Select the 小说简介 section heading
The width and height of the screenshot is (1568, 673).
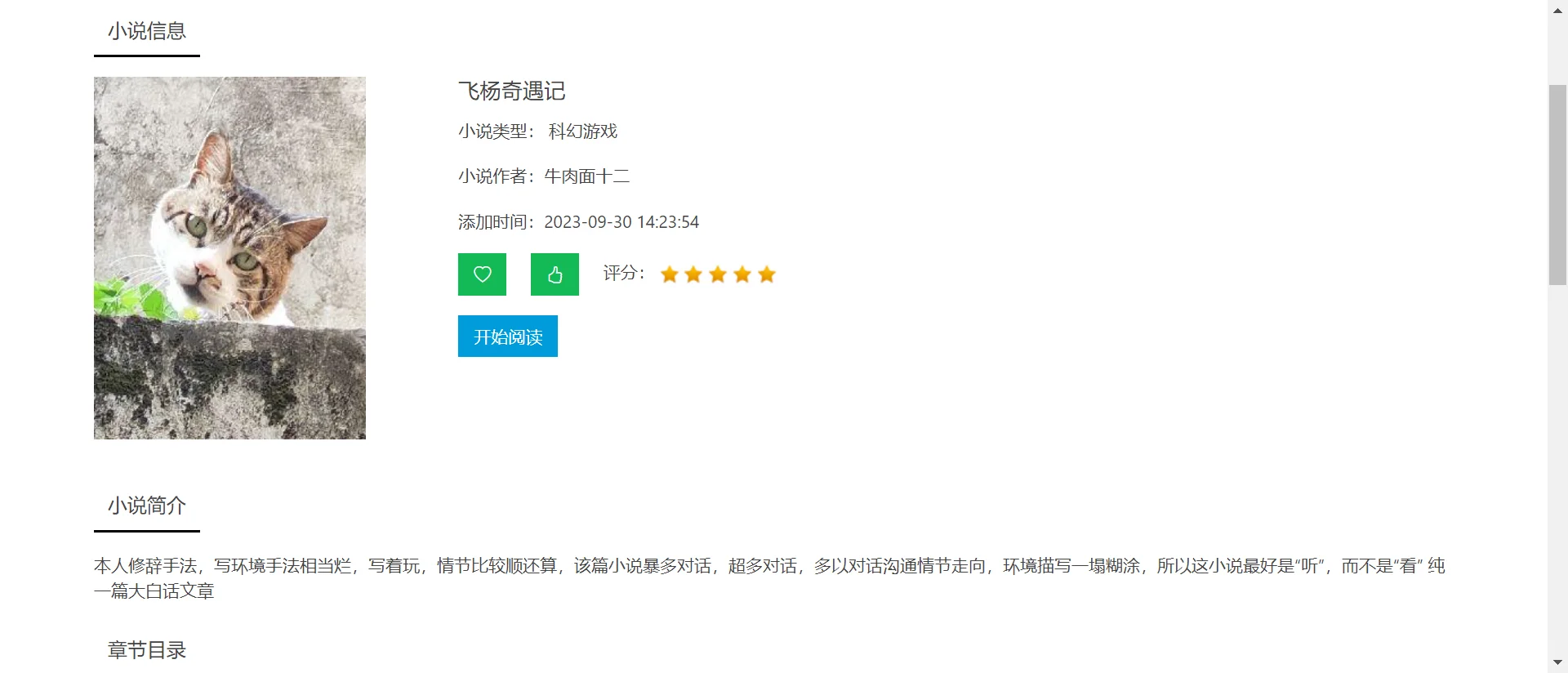pos(147,506)
